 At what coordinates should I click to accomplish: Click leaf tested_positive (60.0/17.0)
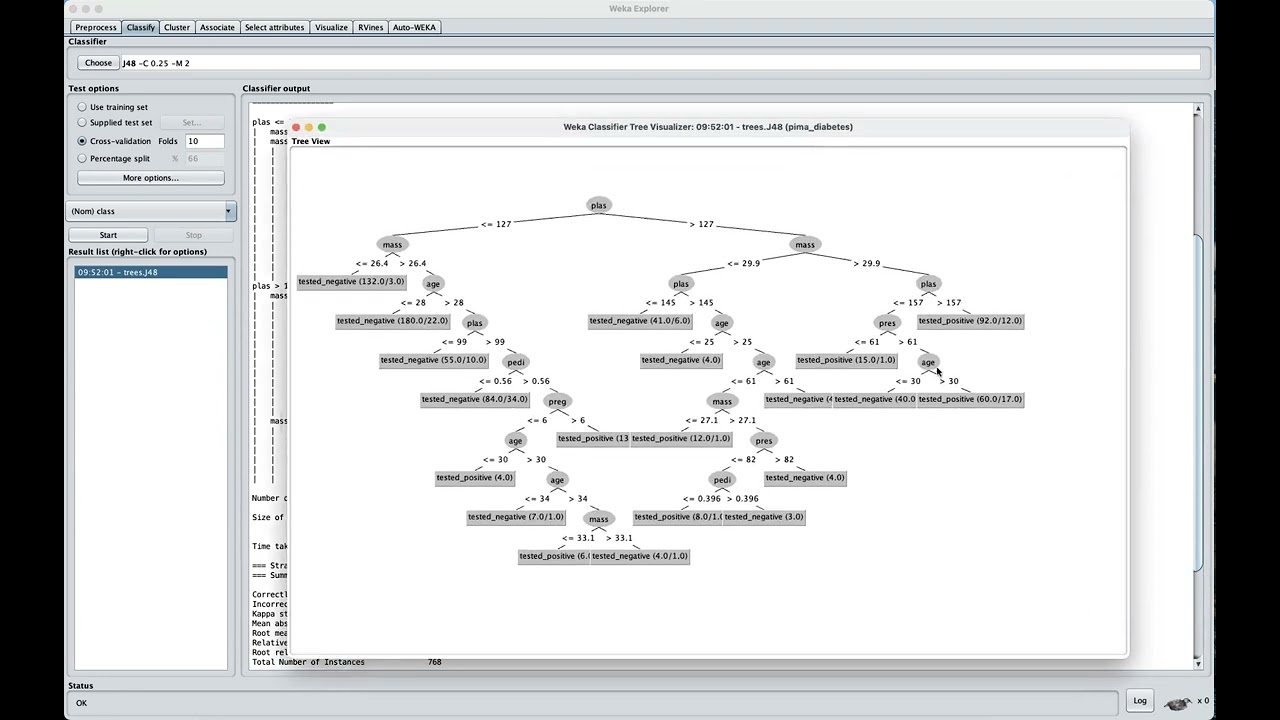coord(970,399)
